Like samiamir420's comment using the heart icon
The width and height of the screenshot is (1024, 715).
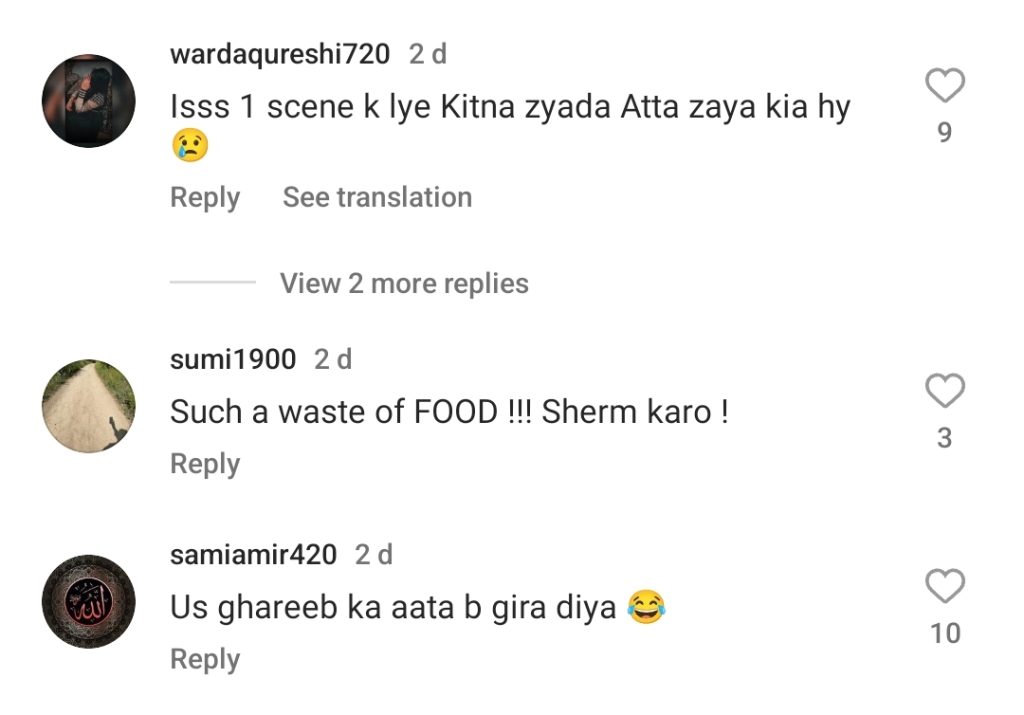944,587
